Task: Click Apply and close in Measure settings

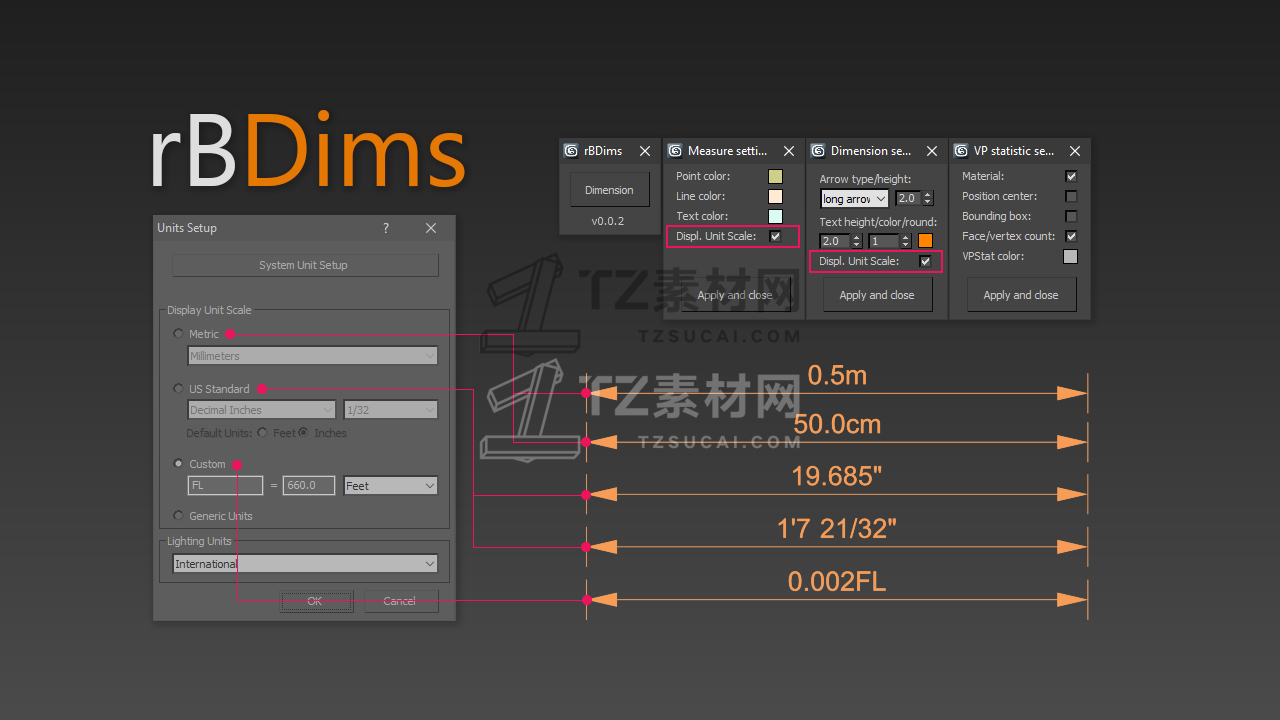Action: (x=735, y=295)
